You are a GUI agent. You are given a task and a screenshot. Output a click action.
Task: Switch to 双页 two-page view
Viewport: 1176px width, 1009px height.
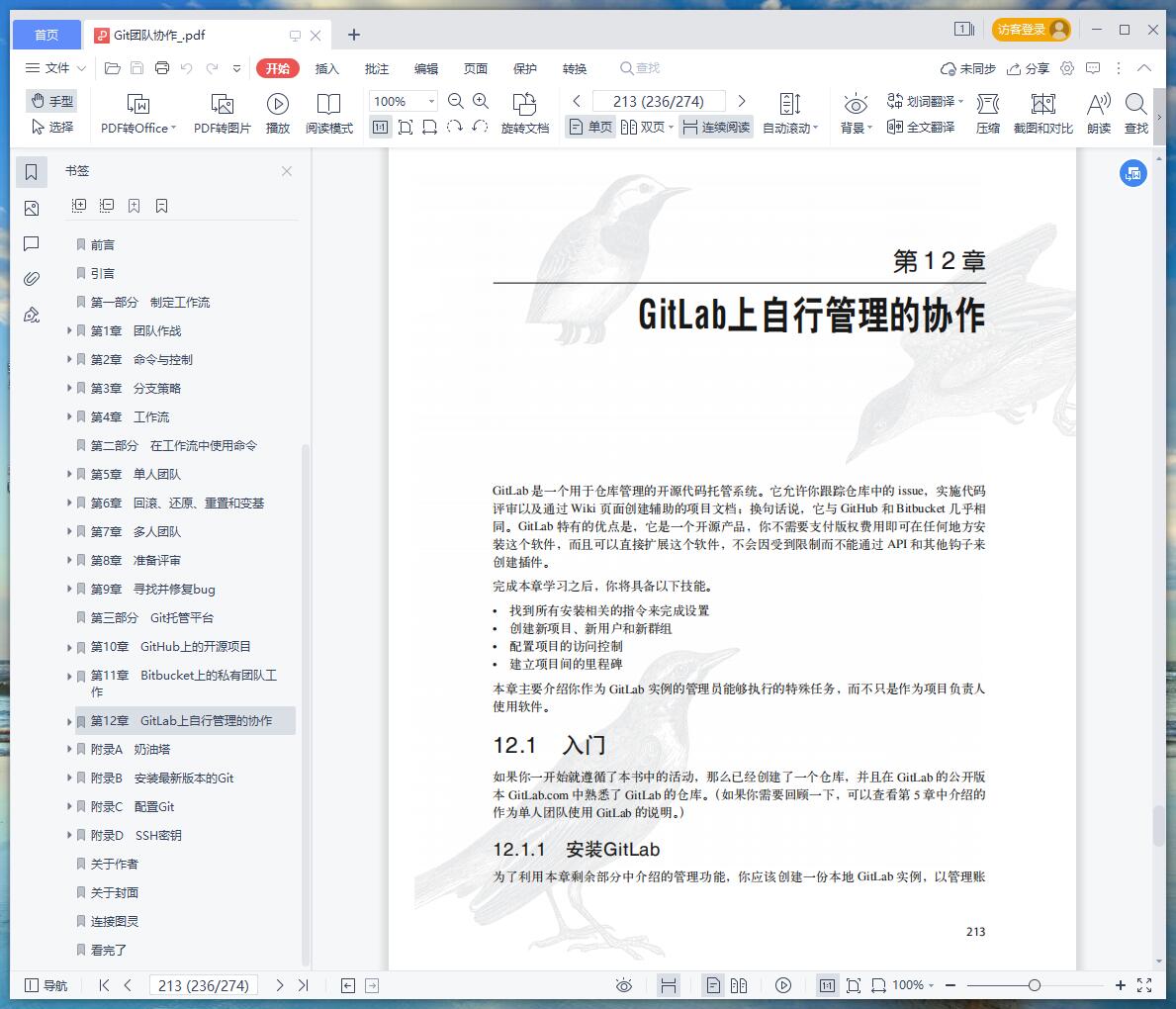click(x=647, y=127)
